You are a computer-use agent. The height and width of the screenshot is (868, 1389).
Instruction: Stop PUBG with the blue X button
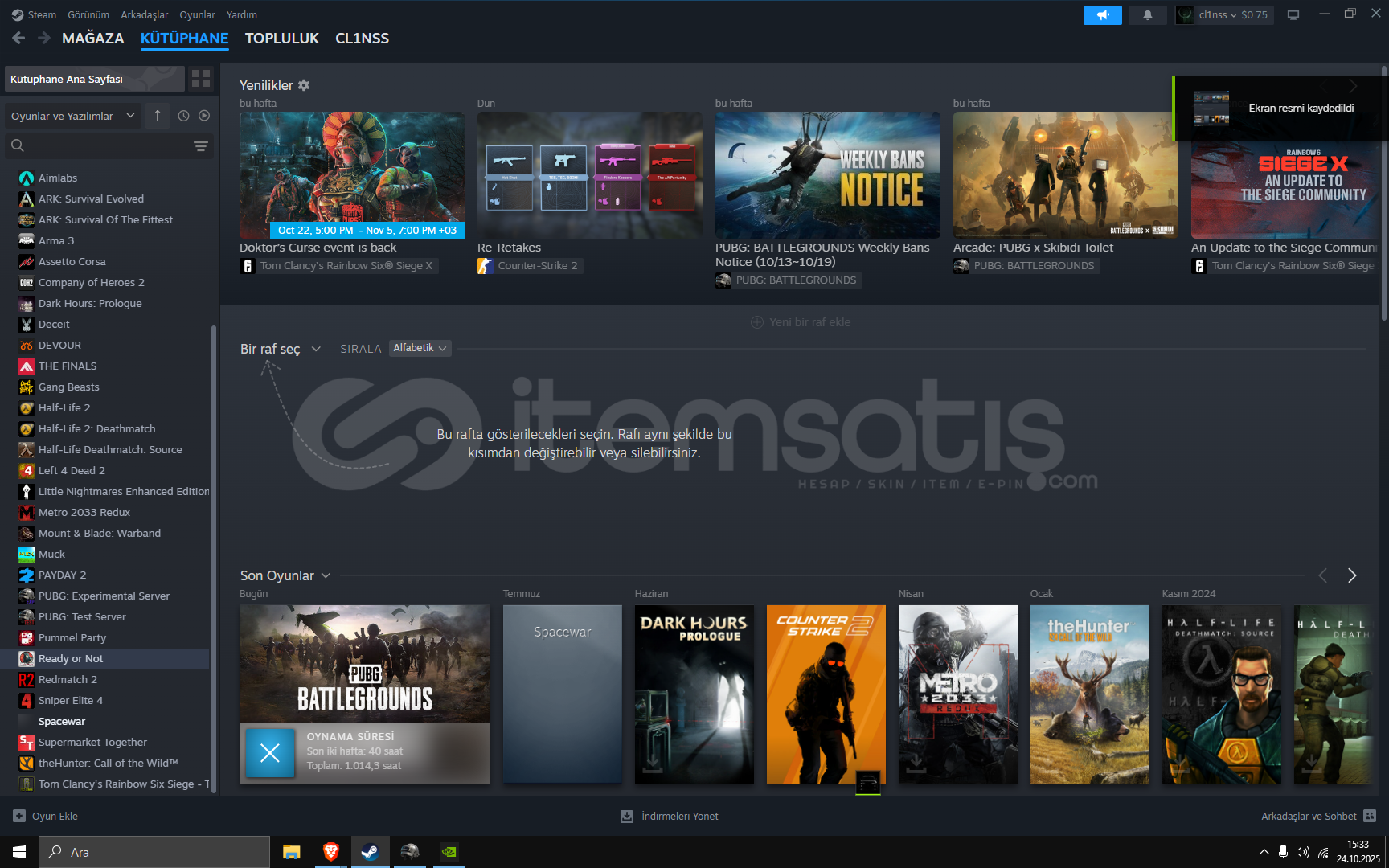click(270, 753)
